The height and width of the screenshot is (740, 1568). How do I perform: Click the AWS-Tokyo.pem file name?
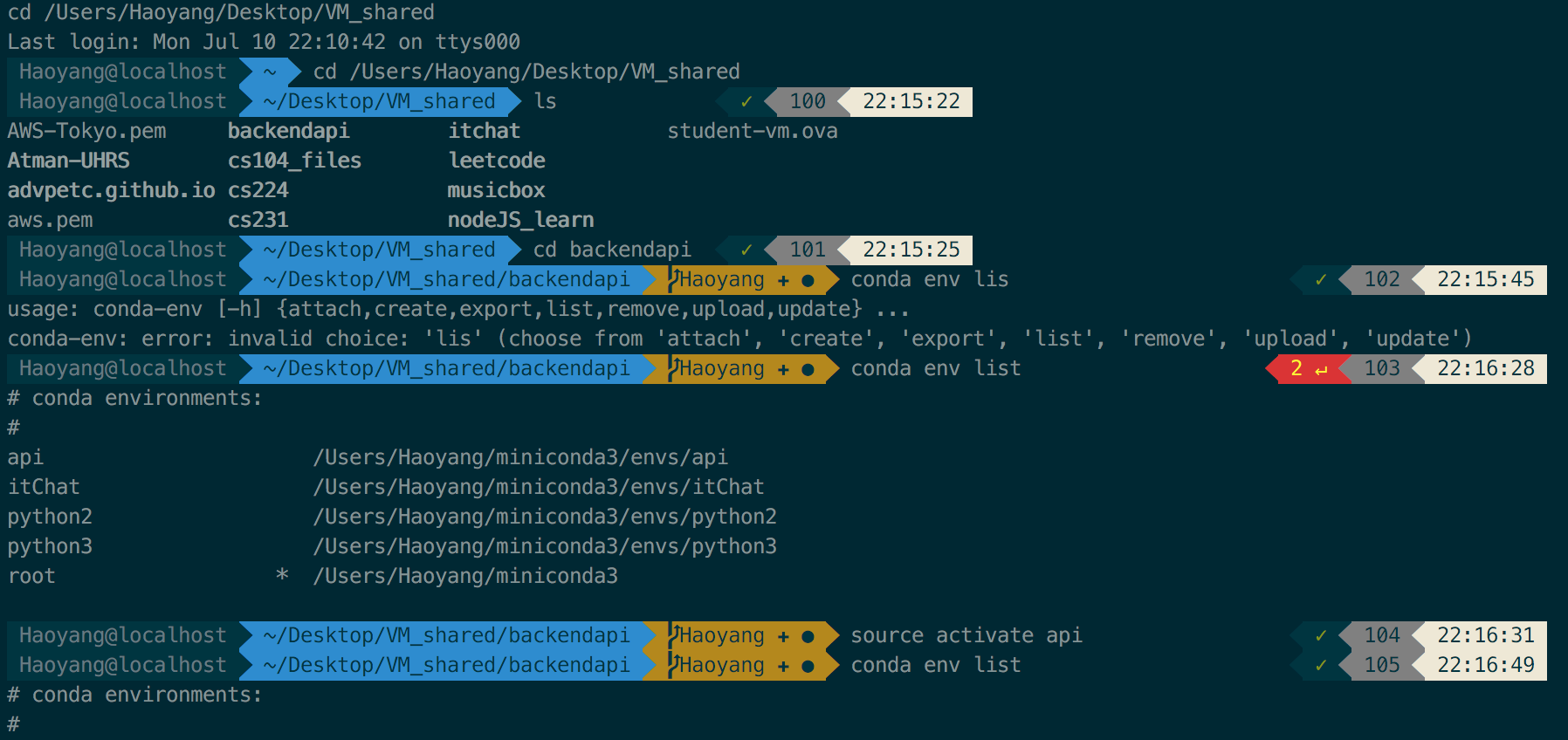pyautogui.click(x=86, y=132)
